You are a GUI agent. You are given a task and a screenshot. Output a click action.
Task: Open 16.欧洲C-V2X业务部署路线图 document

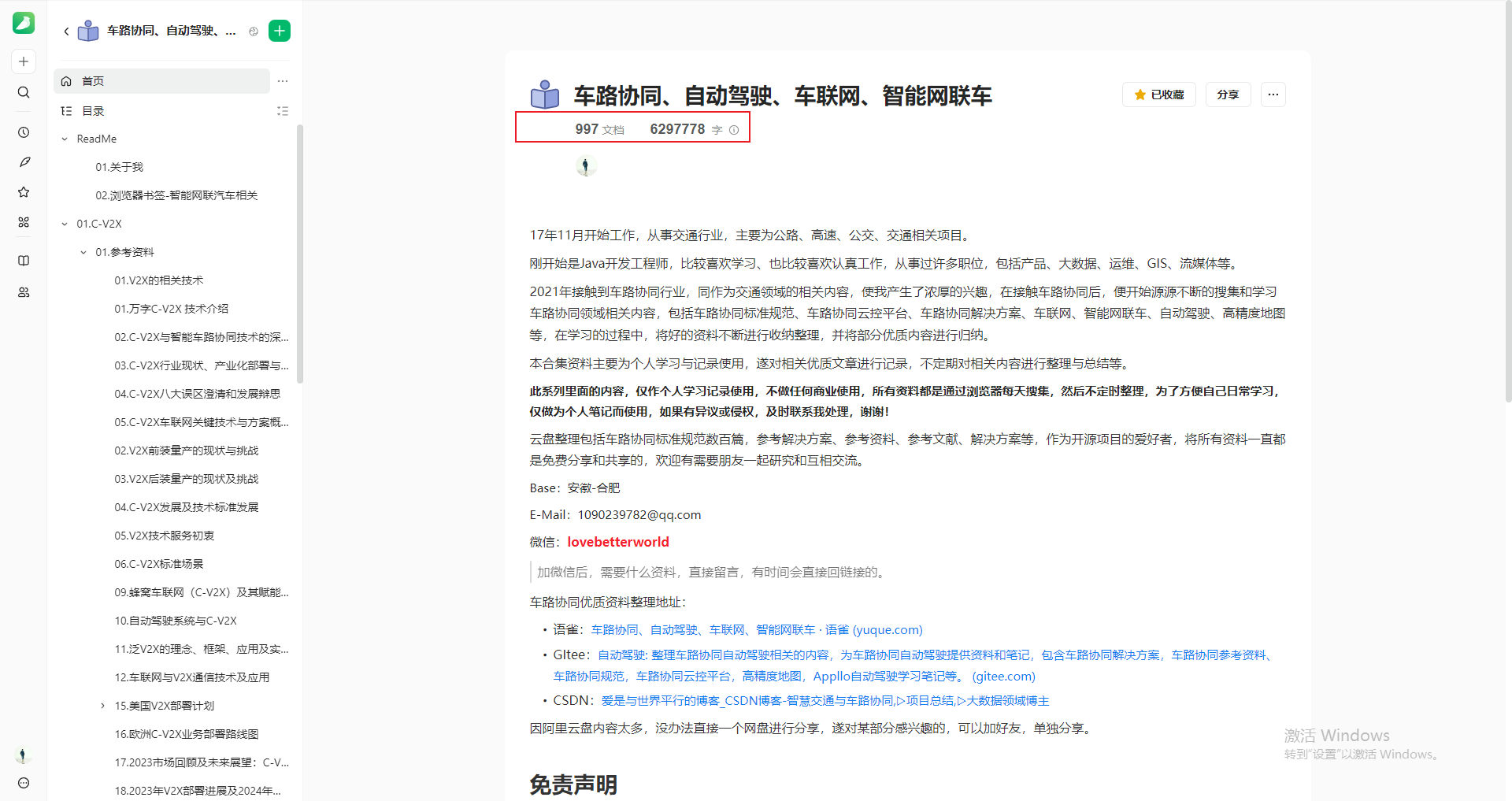(x=186, y=734)
